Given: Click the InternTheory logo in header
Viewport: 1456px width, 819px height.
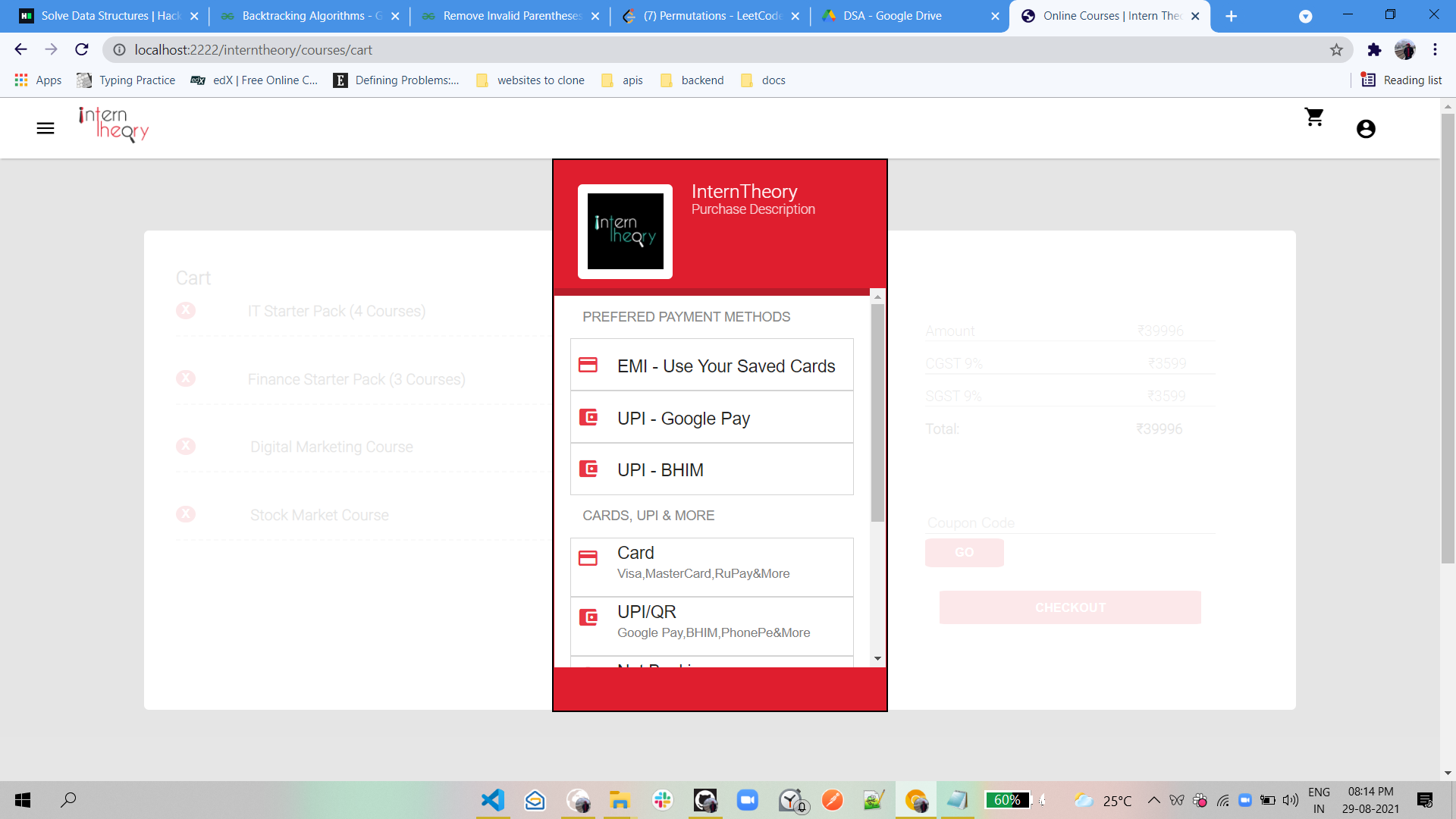Looking at the screenshot, I should 114,124.
